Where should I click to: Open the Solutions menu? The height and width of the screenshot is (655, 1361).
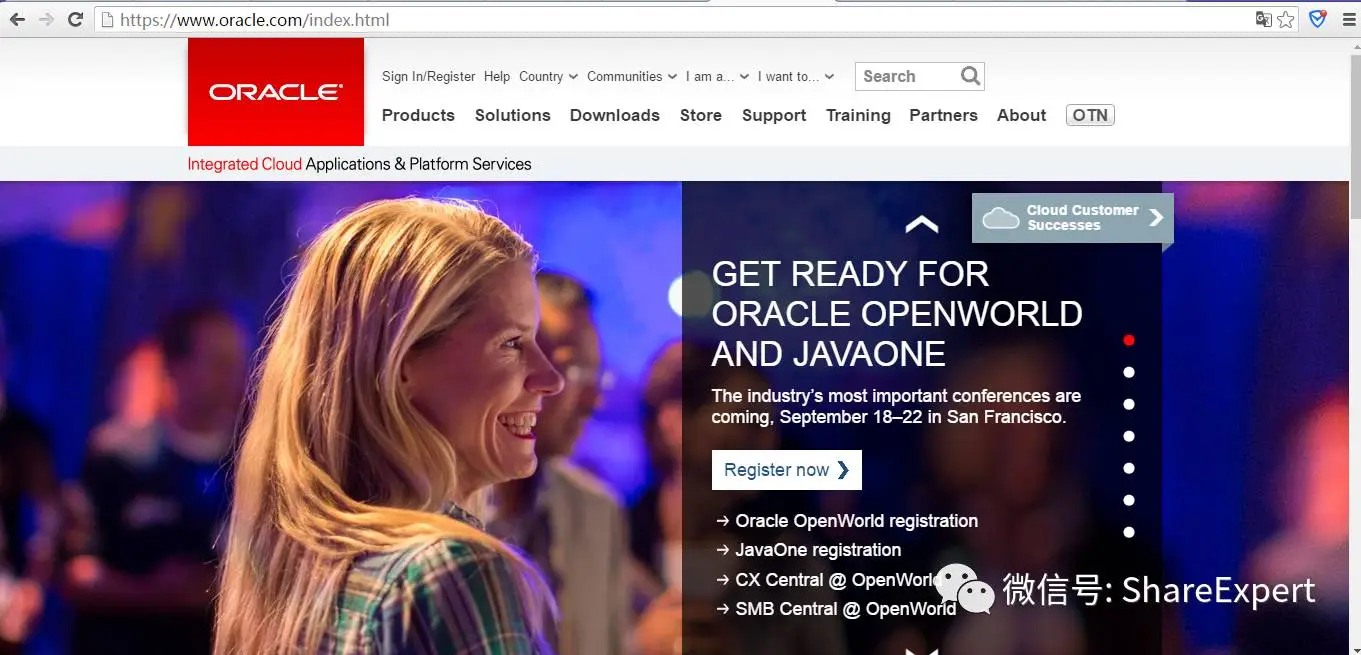[x=512, y=115]
